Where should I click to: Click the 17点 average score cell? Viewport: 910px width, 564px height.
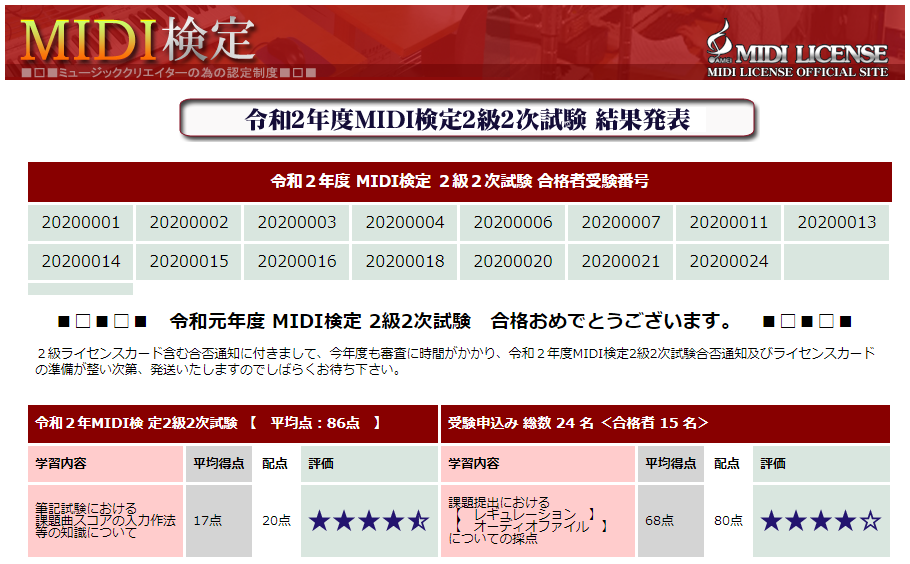[x=219, y=520]
